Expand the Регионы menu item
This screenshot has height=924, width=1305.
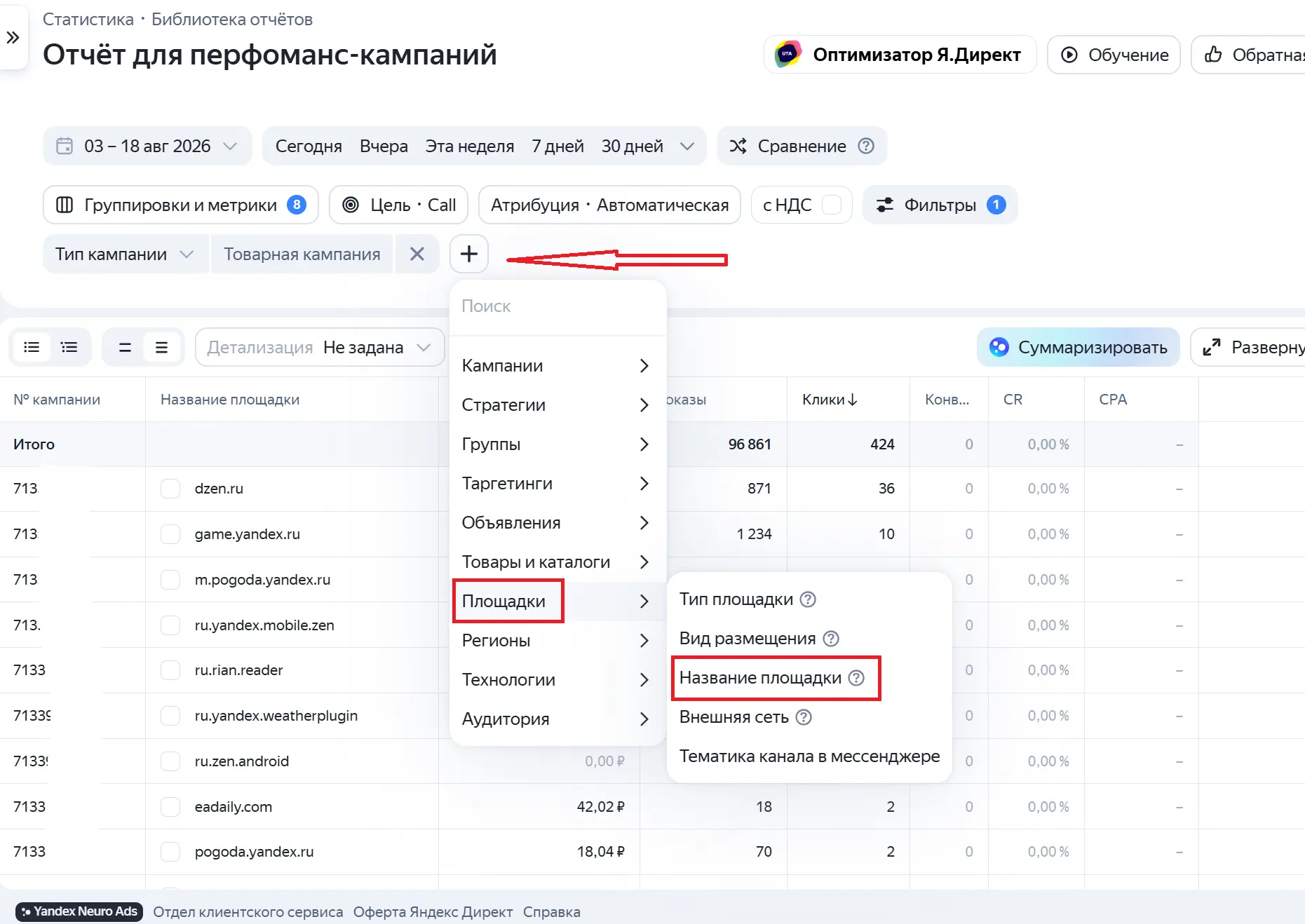(557, 640)
